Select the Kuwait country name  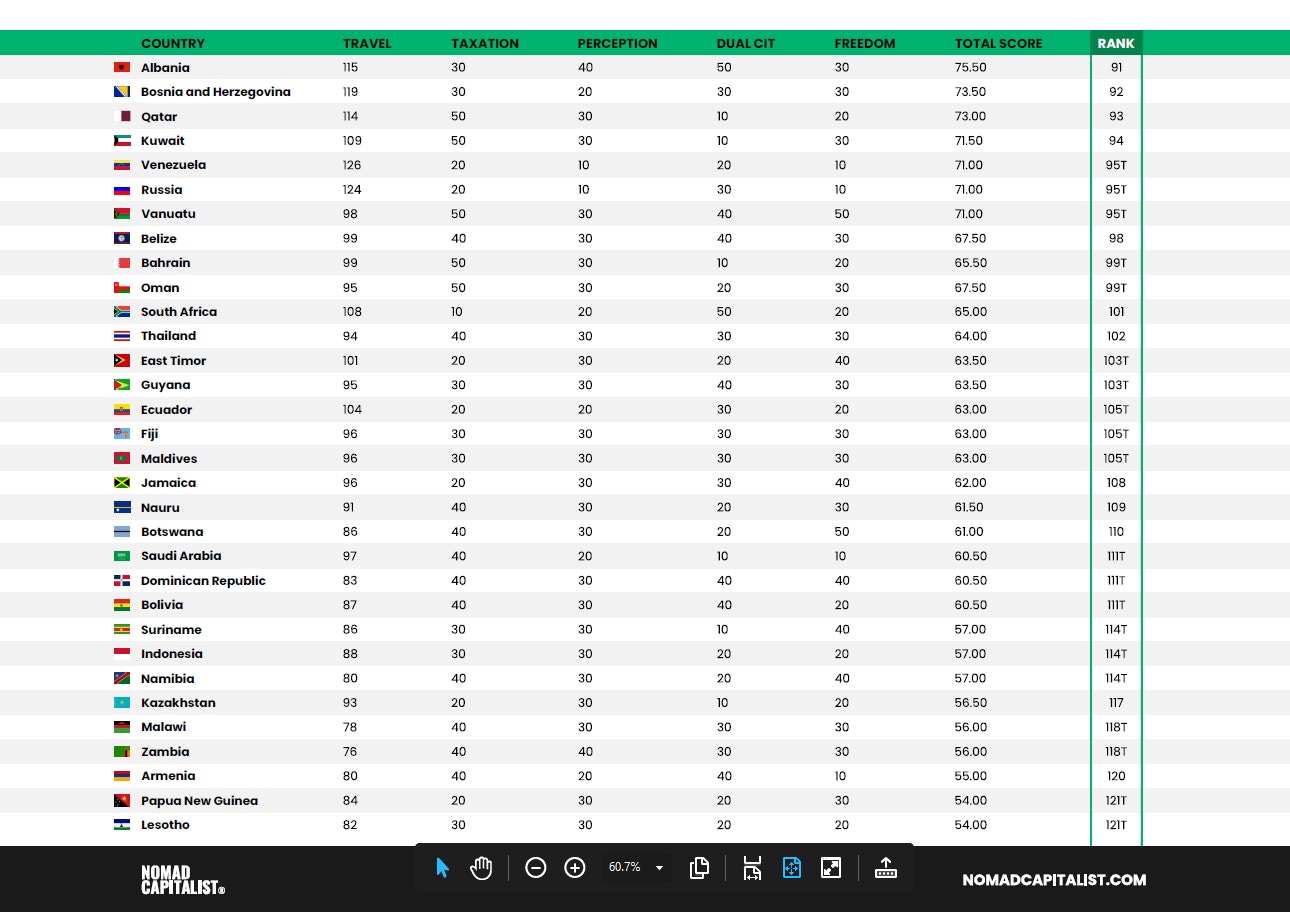pyautogui.click(x=163, y=141)
